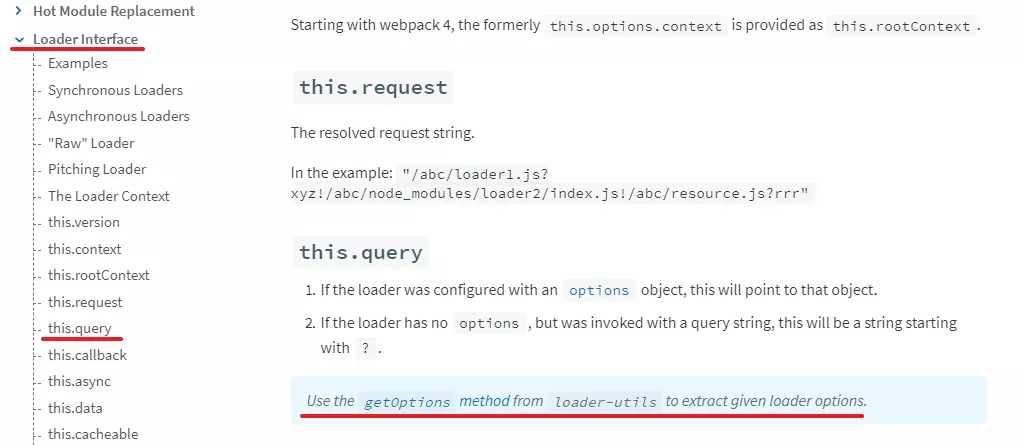Viewport: 1022px width, 445px height.
Task: Click the underlined this.query sidebar entry
Action: coord(80,328)
